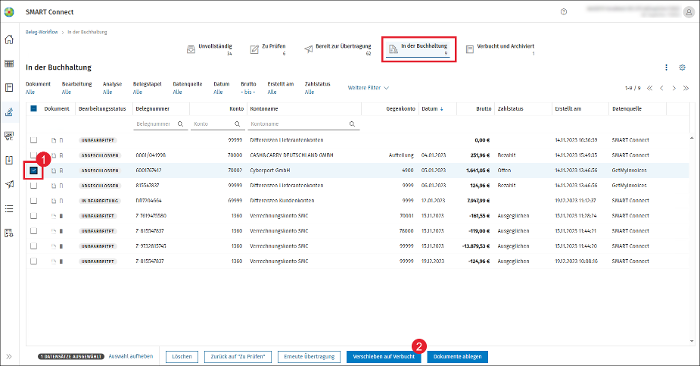Click the Löschen button
The height and width of the screenshot is (366, 700).
click(x=182, y=357)
